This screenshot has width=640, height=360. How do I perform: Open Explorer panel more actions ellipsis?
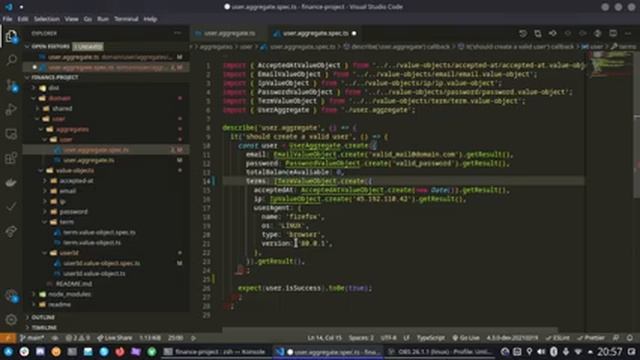point(178,33)
